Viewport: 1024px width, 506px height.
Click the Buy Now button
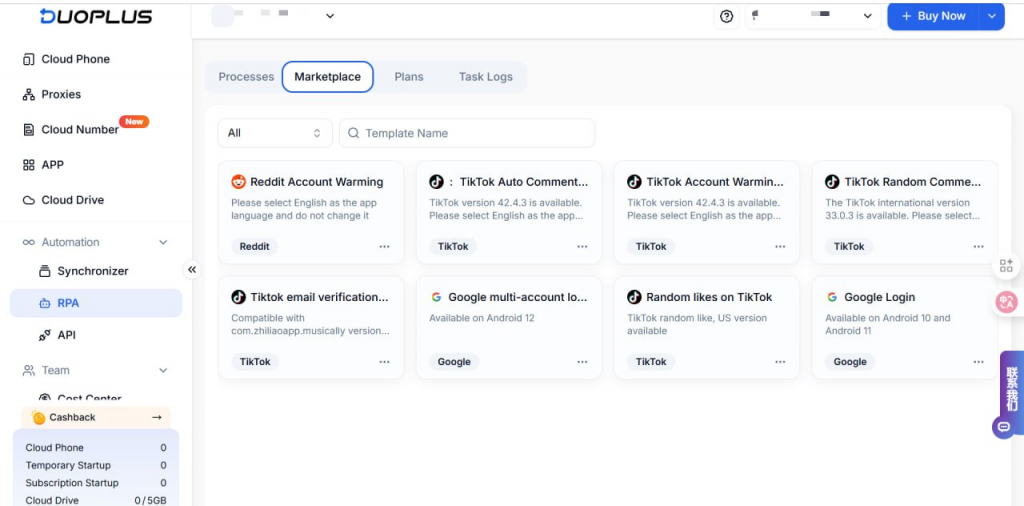[x=932, y=16]
